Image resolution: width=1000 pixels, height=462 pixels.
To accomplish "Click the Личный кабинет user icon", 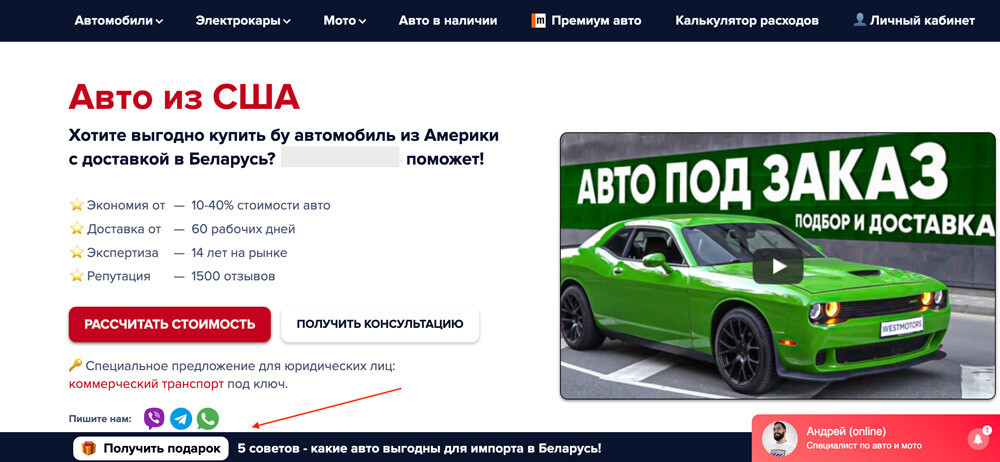I will pyautogui.click(x=860, y=20).
